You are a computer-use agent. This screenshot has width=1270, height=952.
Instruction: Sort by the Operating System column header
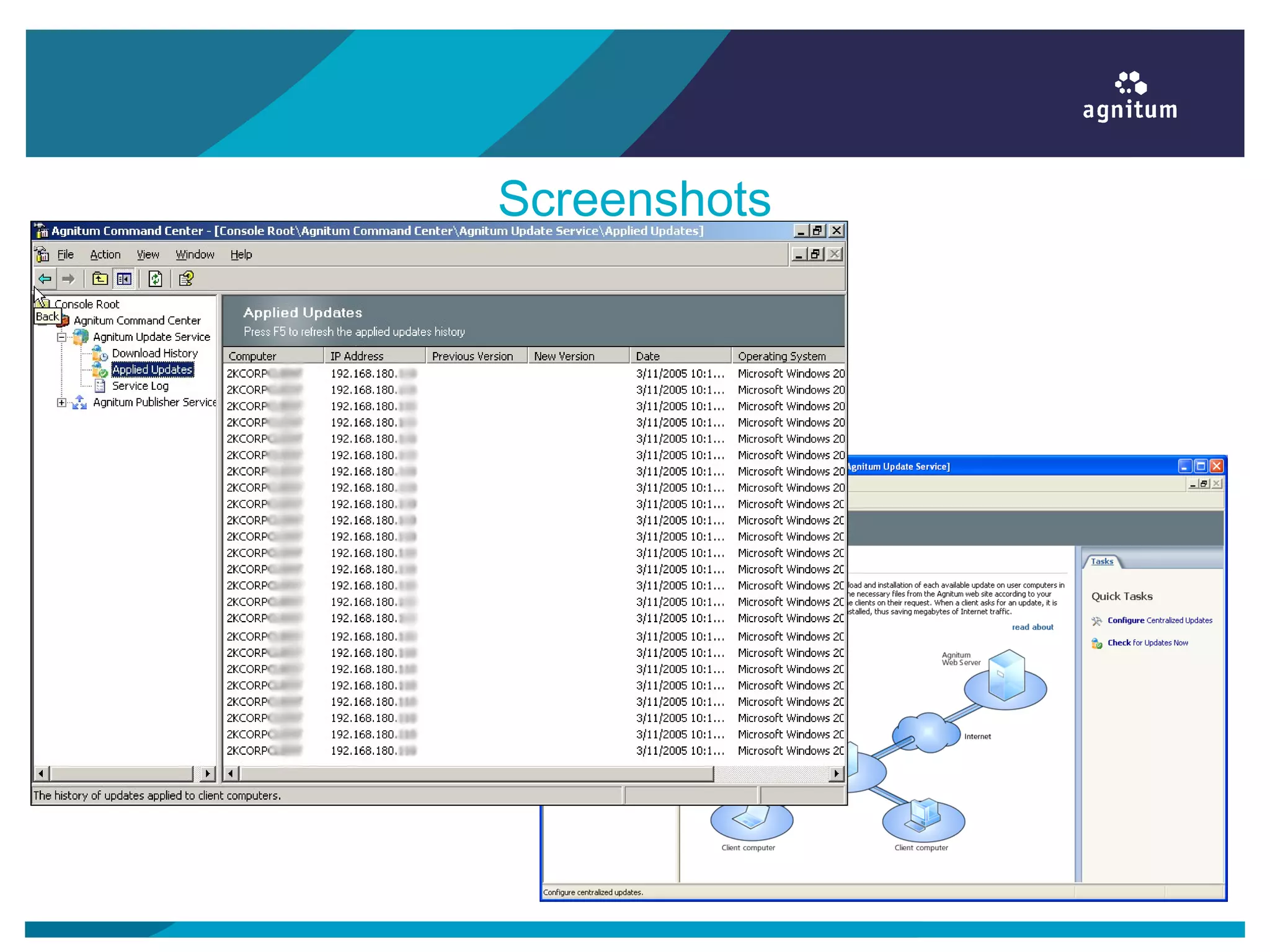[x=788, y=356]
